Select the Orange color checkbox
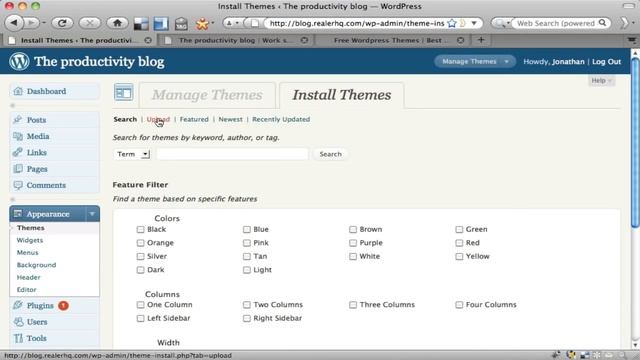Viewport: 640px width, 360px height. click(140, 243)
